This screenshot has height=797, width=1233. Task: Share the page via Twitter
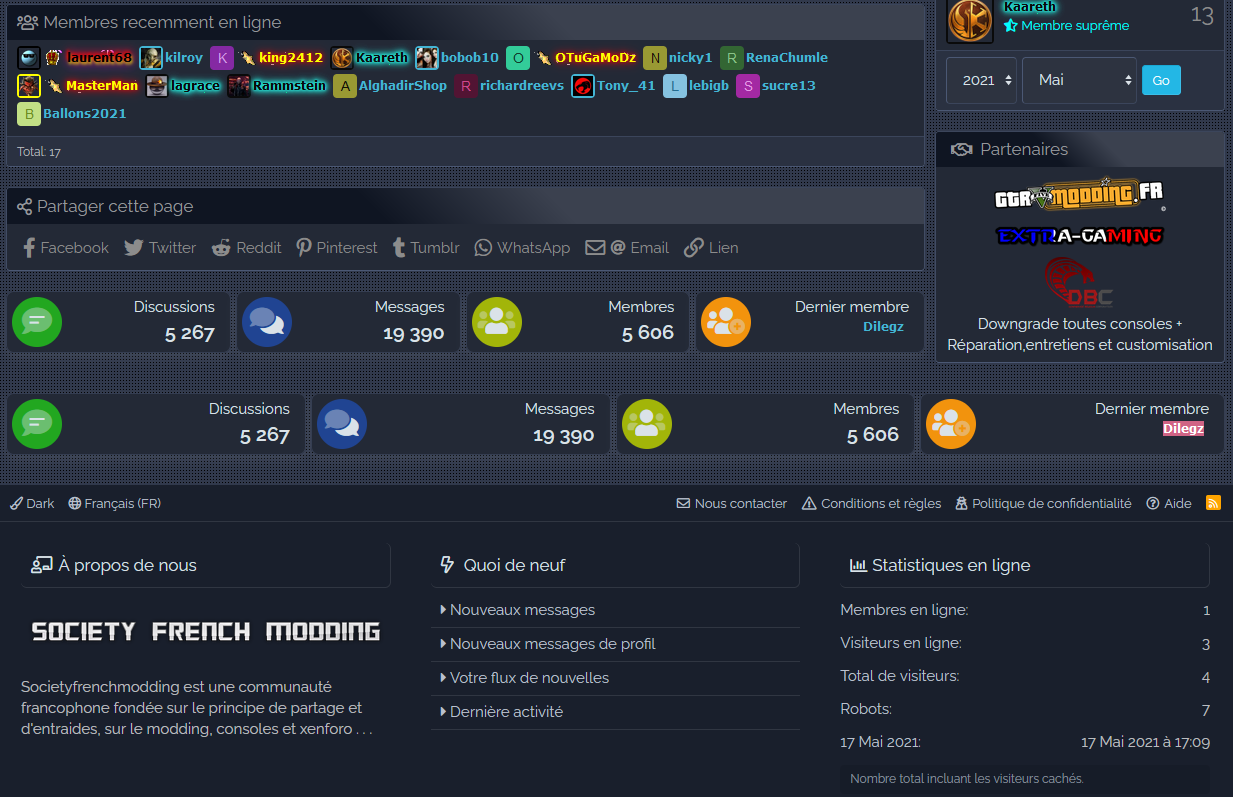[x=160, y=248]
